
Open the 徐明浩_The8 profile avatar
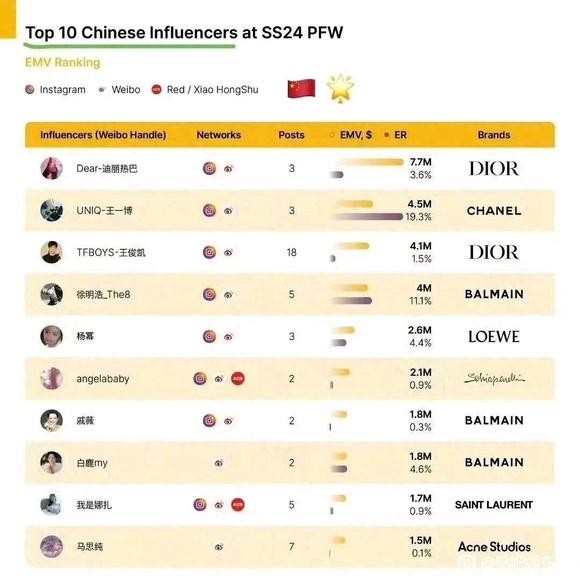point(51,294)
